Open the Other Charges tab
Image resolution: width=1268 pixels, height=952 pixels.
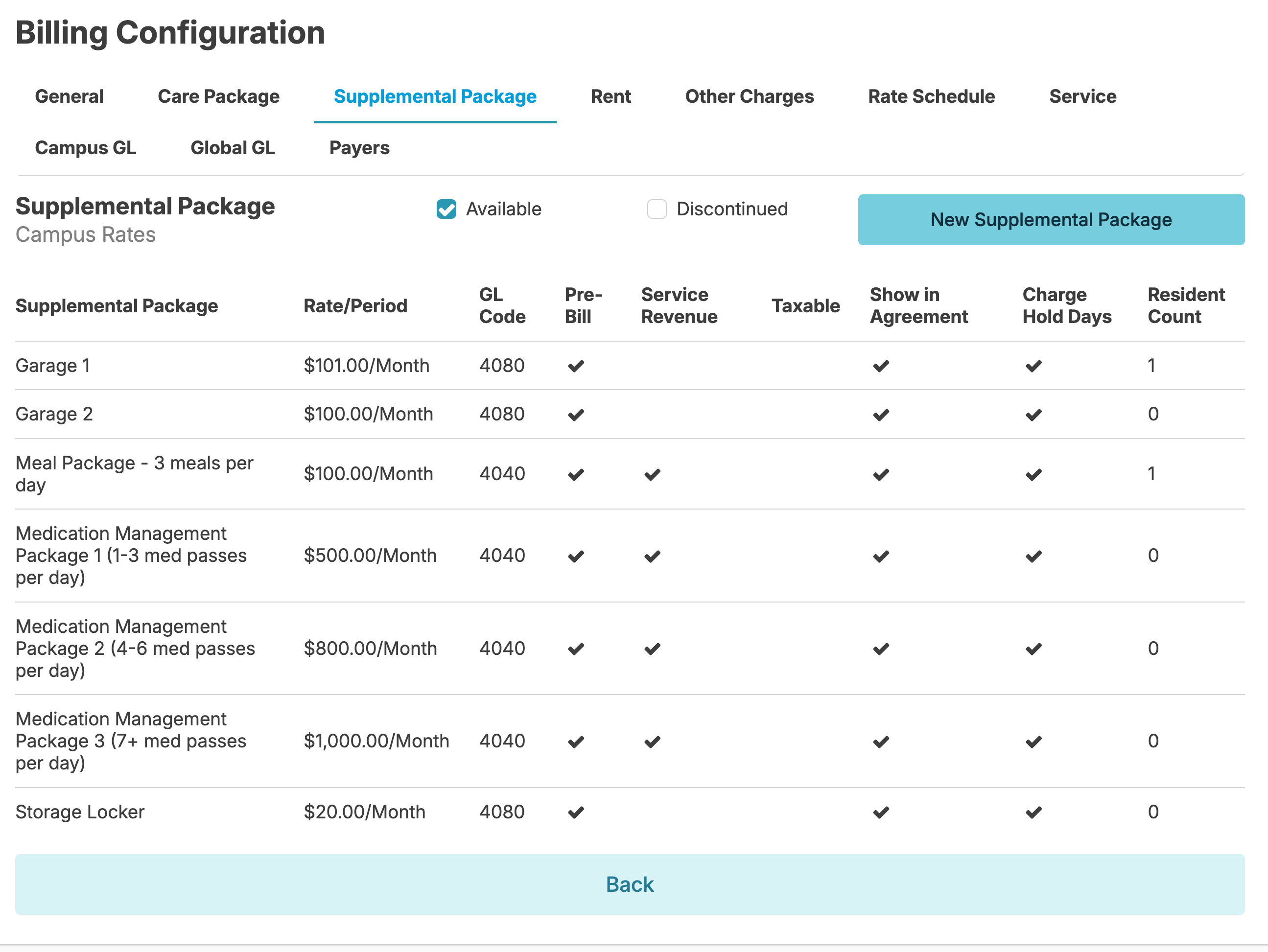coord(749,96)
